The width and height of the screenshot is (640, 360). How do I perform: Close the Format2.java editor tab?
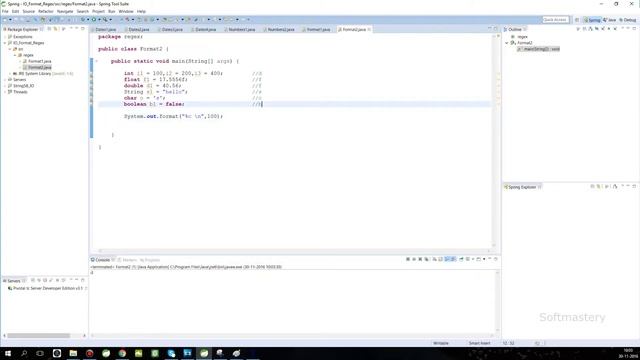[x=369, y=29]
